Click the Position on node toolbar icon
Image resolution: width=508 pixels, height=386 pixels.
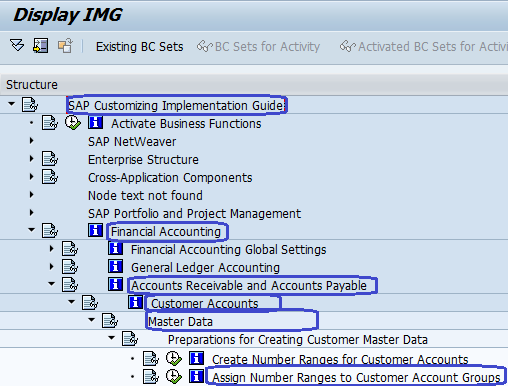click(41, 46)
